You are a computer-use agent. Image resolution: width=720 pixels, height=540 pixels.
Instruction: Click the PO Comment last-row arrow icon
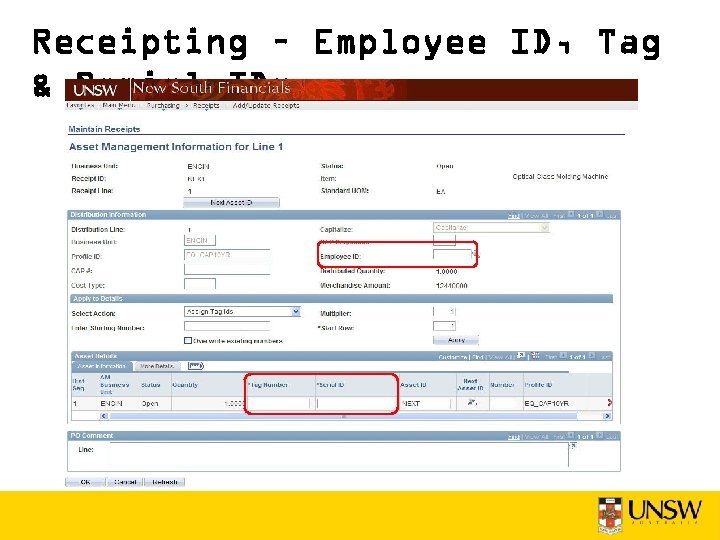pos(600,435)
